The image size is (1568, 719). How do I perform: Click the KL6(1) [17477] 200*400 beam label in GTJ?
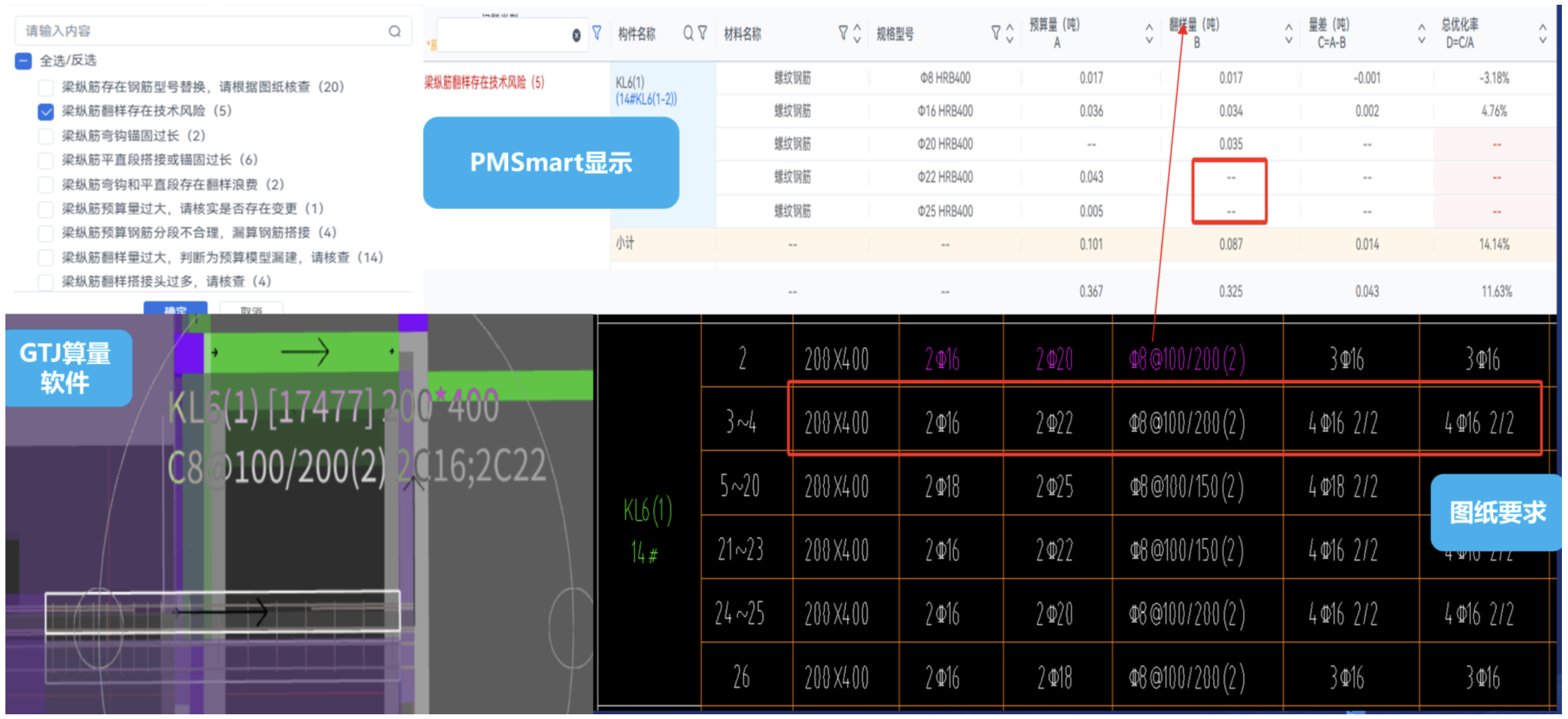333,407
